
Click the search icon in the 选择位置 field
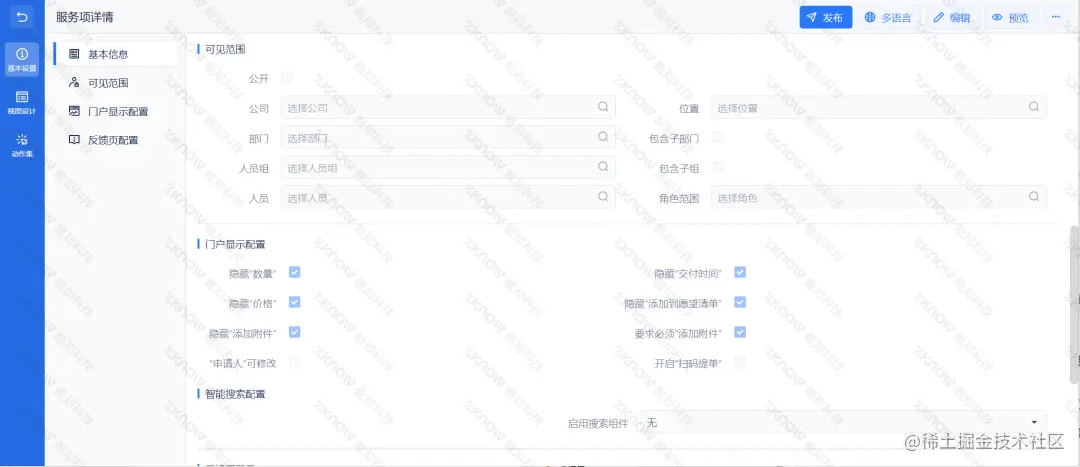tap(1034, 107)
